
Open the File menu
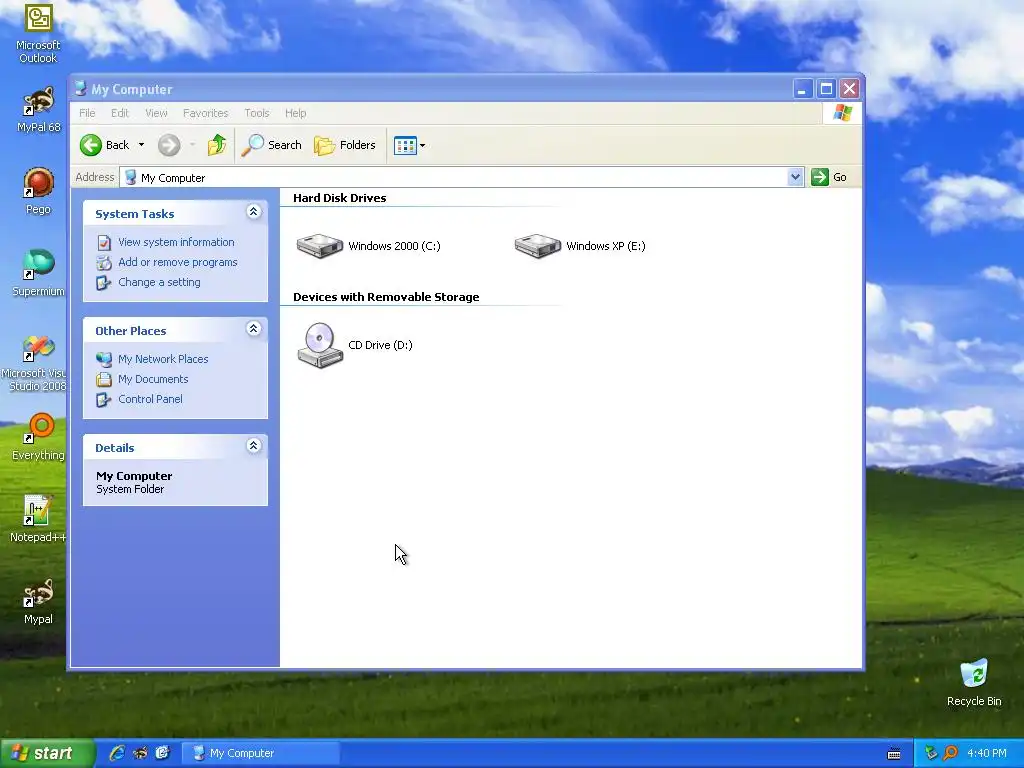pyautogui.click(x=87, y=113)
